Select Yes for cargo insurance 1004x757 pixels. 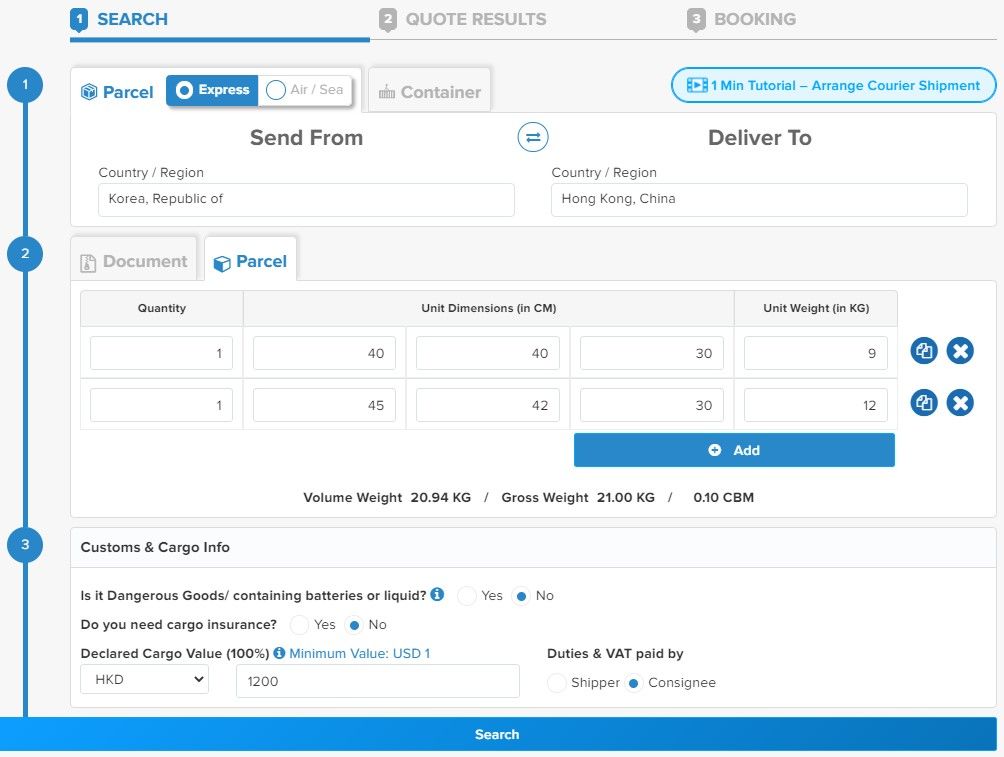299,625
